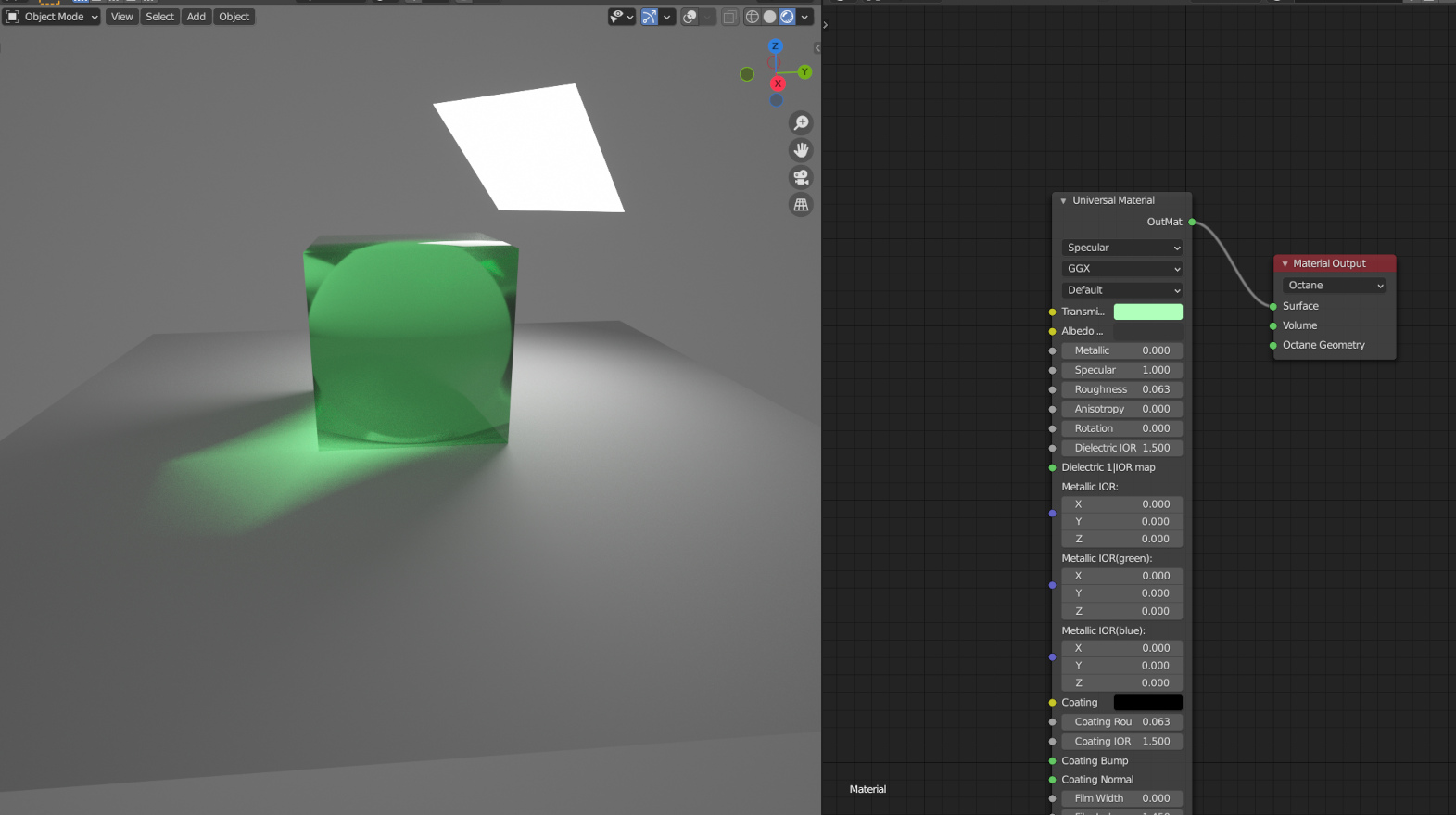
Task: Switch to solid viewport shading
Action: point(769,17)
